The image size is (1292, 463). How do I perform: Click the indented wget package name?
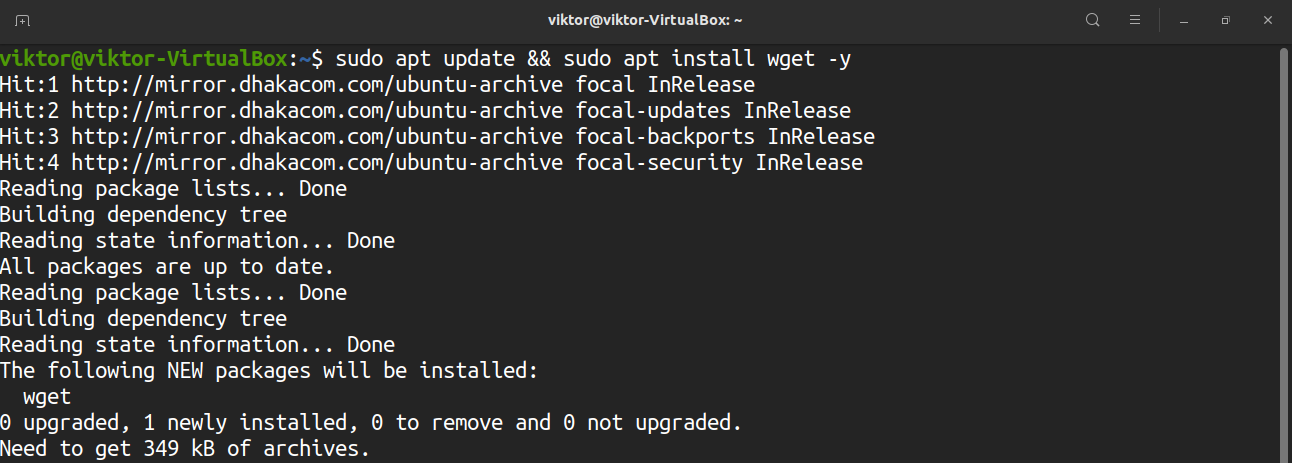click(x=47, y=397)
